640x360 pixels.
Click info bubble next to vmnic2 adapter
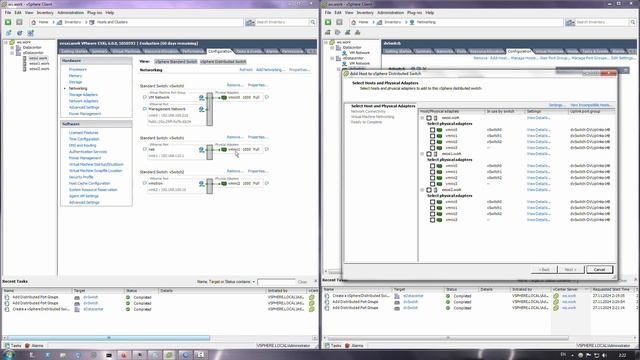click(267, 183)
